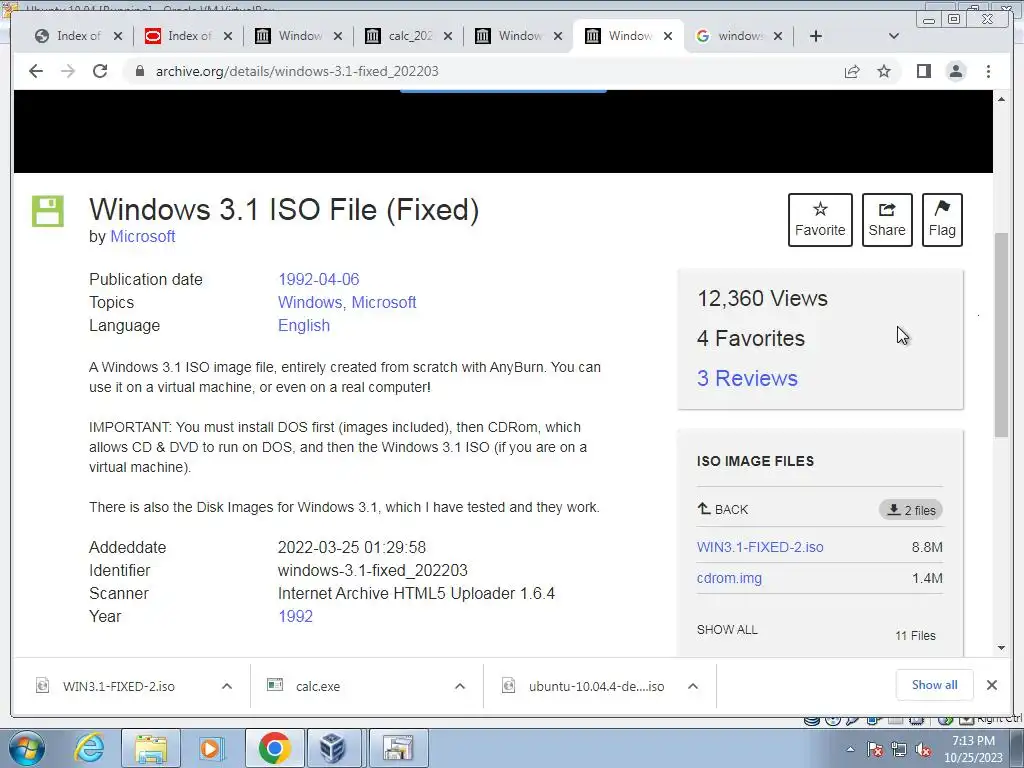This screenshot has height=768, width=1024.
Task: Close the active Windows 3.1 tab
Action: [x=667, y=36]
